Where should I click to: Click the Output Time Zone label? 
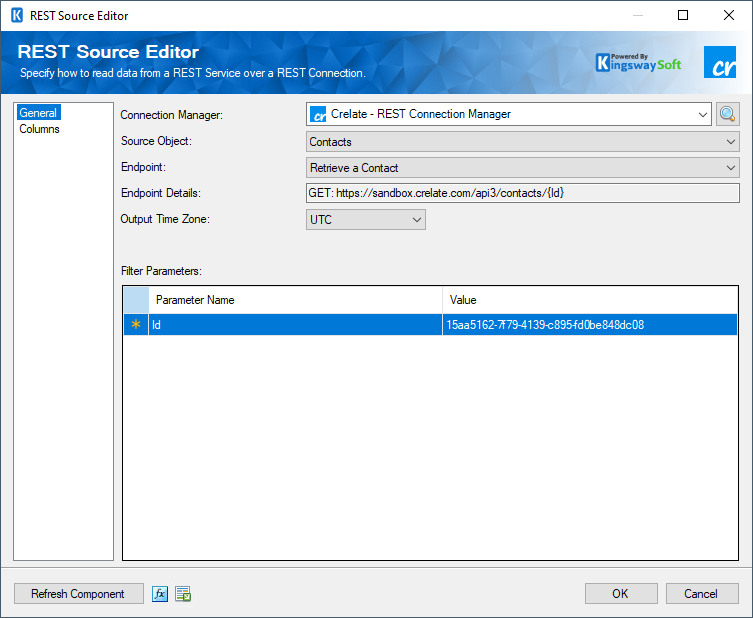pos(165,219)
